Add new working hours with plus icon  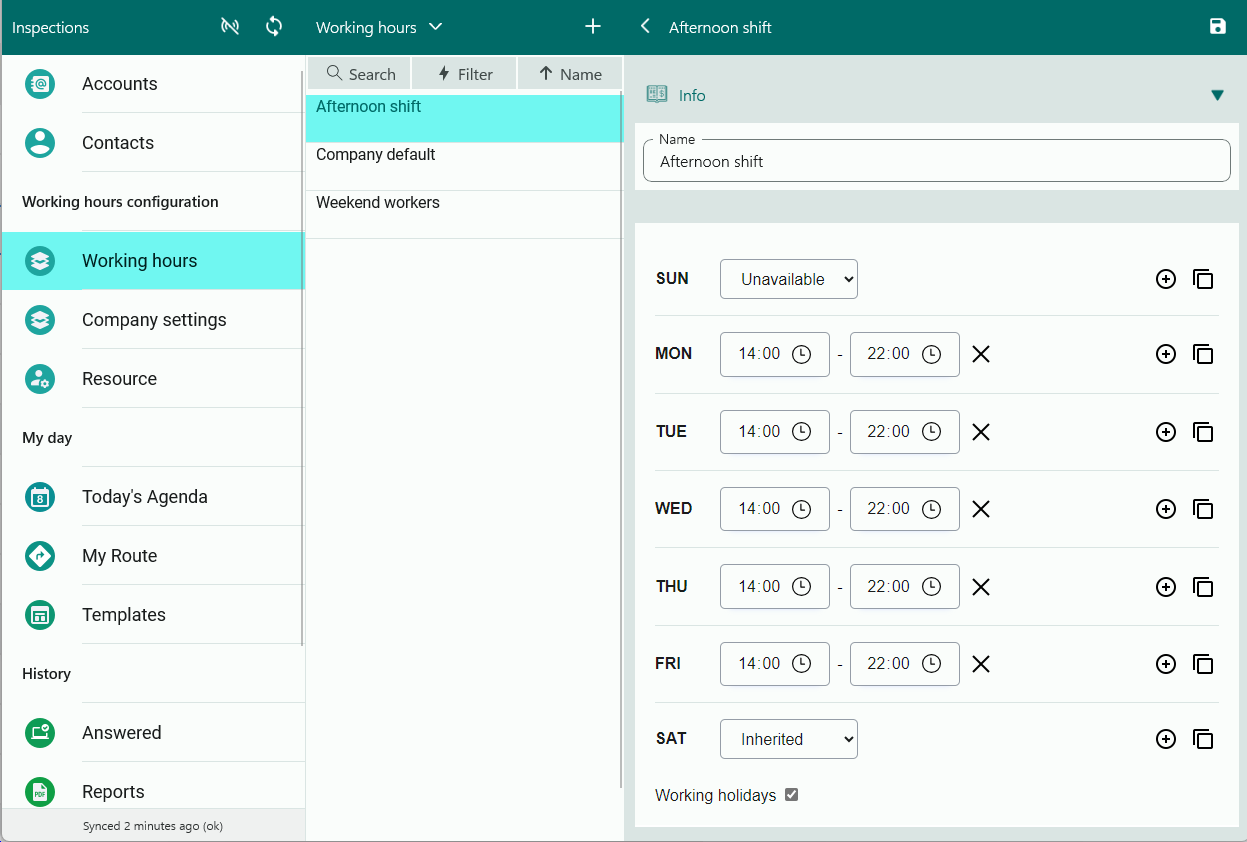coord(593,27)
